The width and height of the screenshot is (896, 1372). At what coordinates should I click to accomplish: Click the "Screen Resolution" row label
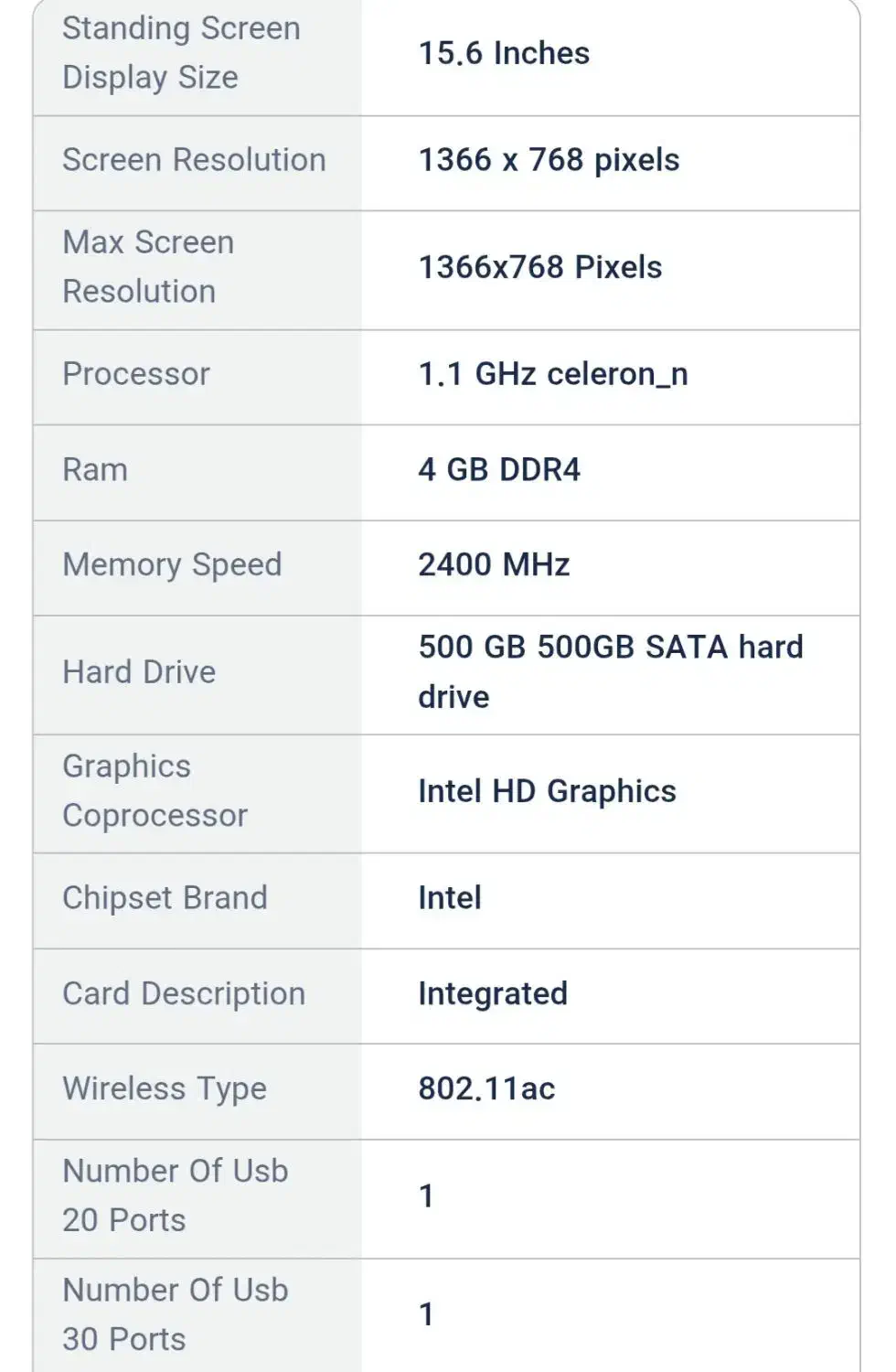coord(194,160)
